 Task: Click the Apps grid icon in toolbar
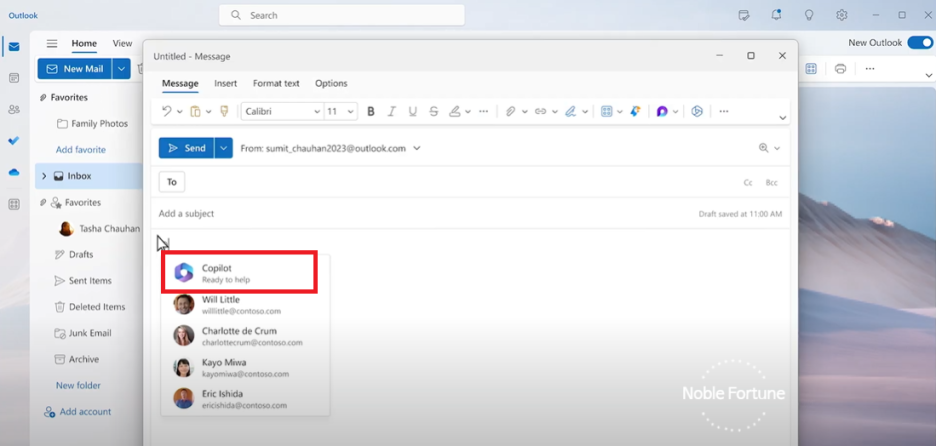[x=606, y=111]
